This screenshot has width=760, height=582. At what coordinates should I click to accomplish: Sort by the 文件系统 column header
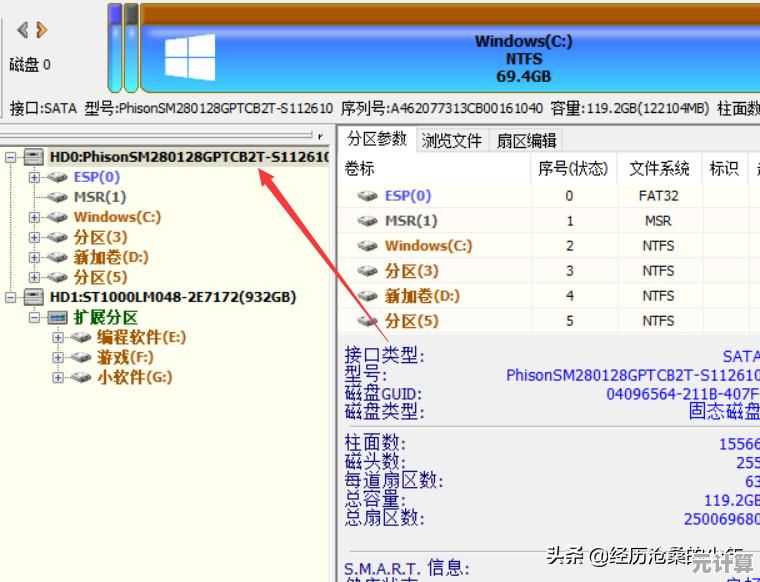point(658,169)
